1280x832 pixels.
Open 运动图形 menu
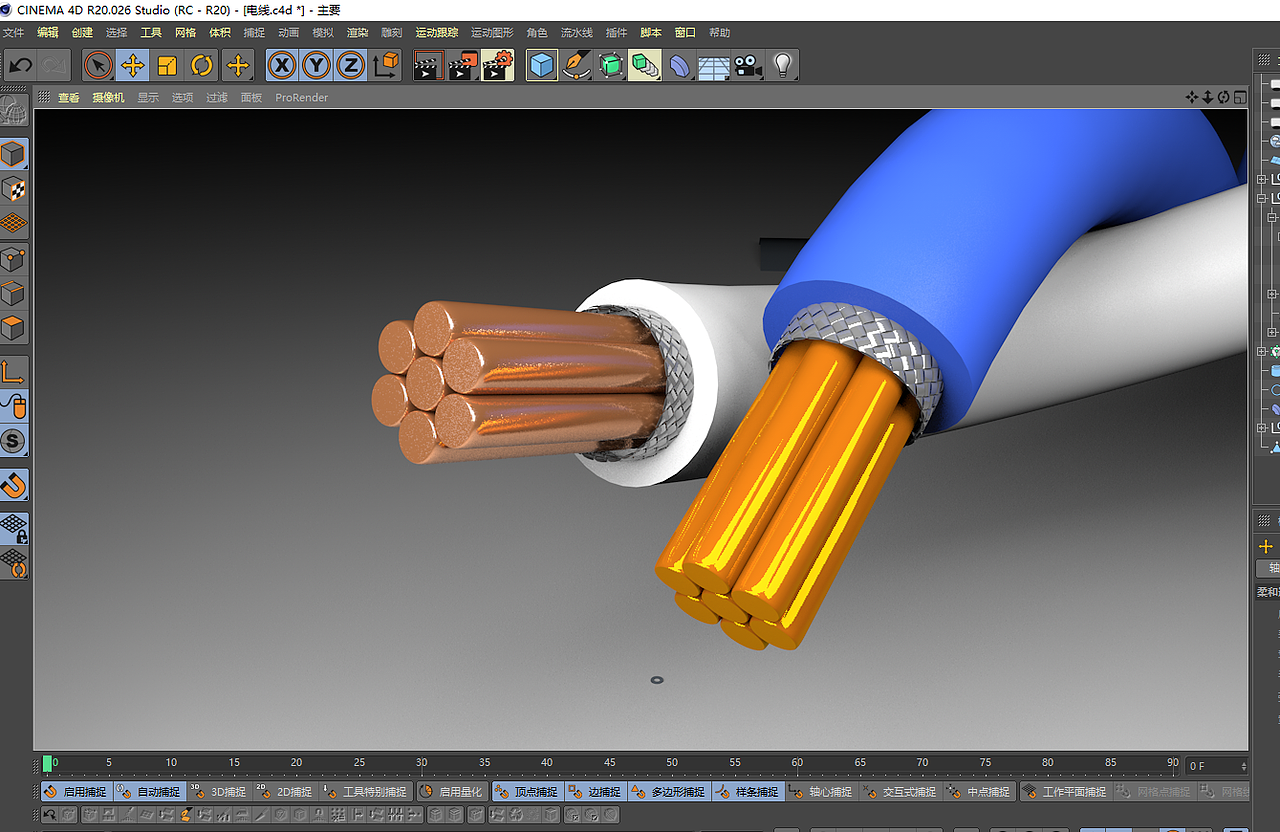(x=492, y=33)
